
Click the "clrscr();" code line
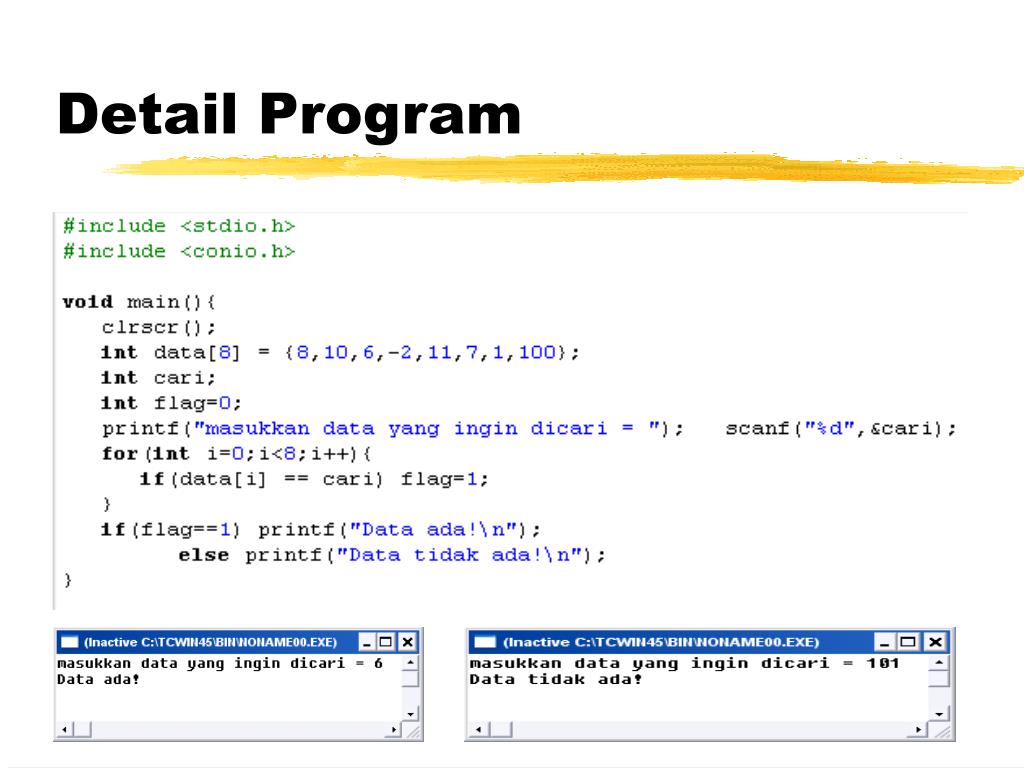pyautogui.click(x=158, y=327)
